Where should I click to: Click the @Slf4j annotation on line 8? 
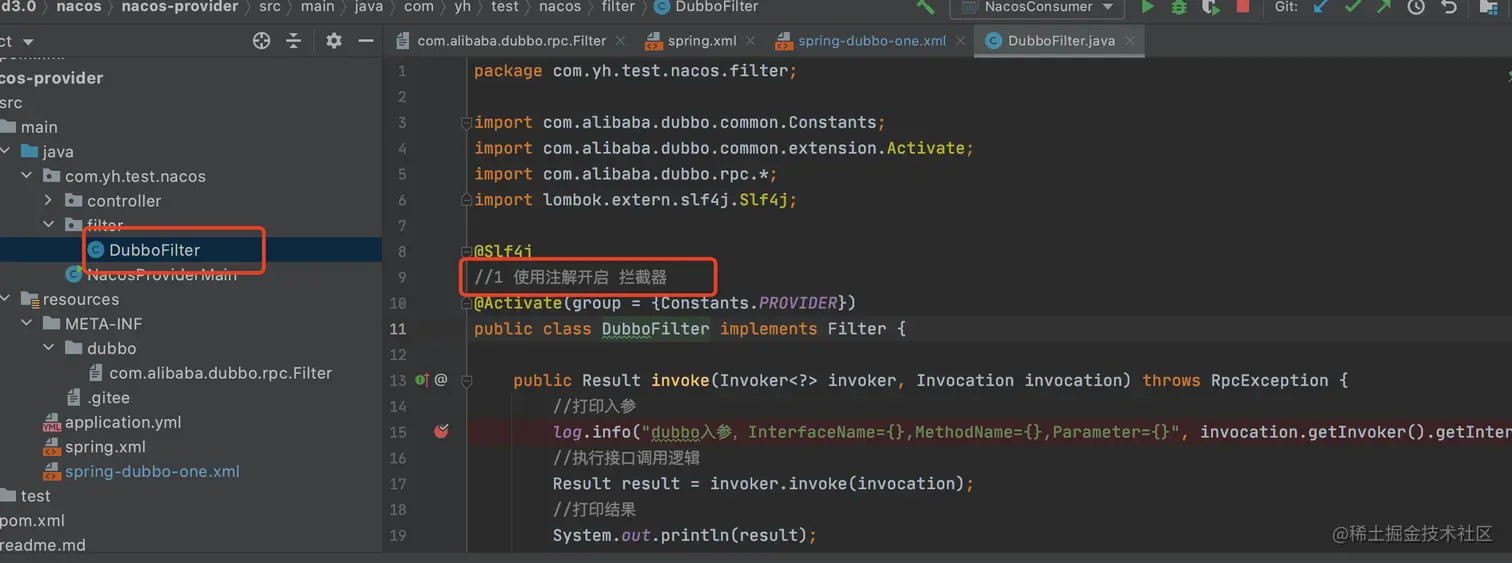click(x=504, y=251)
